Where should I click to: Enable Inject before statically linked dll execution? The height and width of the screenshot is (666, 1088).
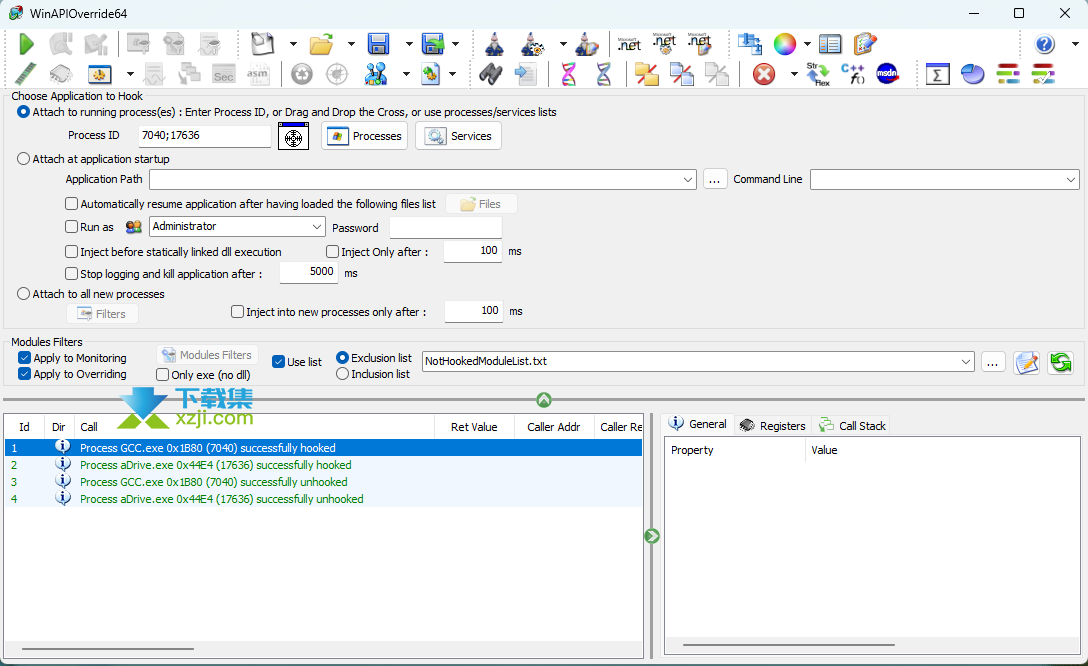pos(71,252)
